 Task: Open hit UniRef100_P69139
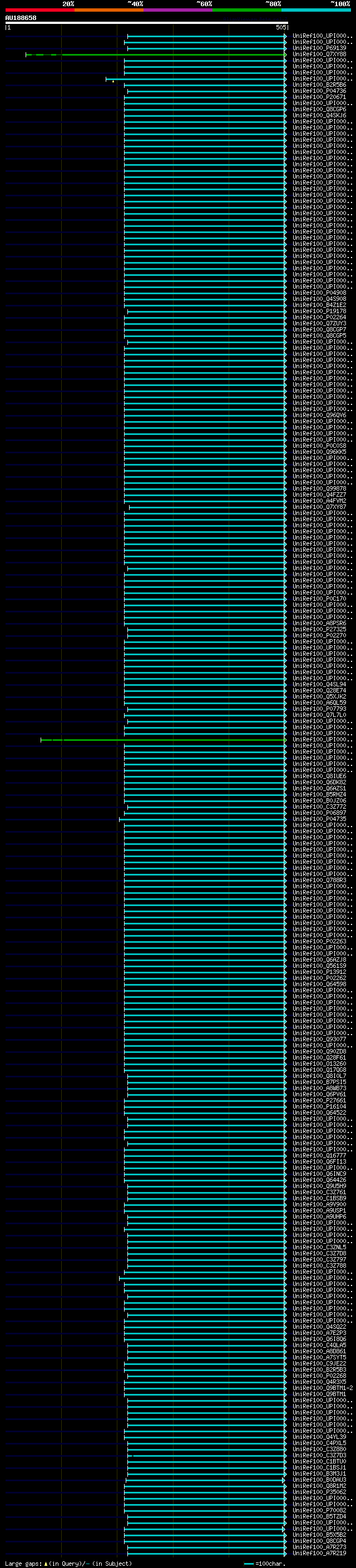pos(319,48)
